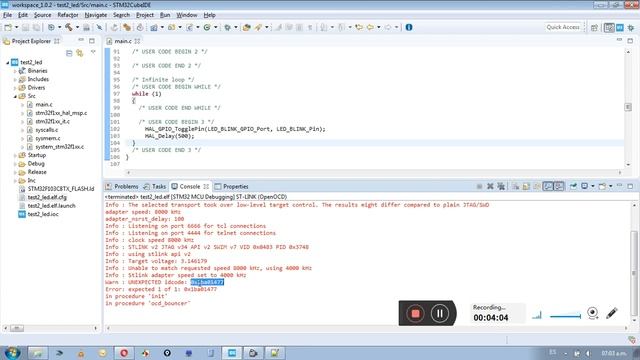
Task: Click the Clear Console icon
Action: click(x=516, y=187)
